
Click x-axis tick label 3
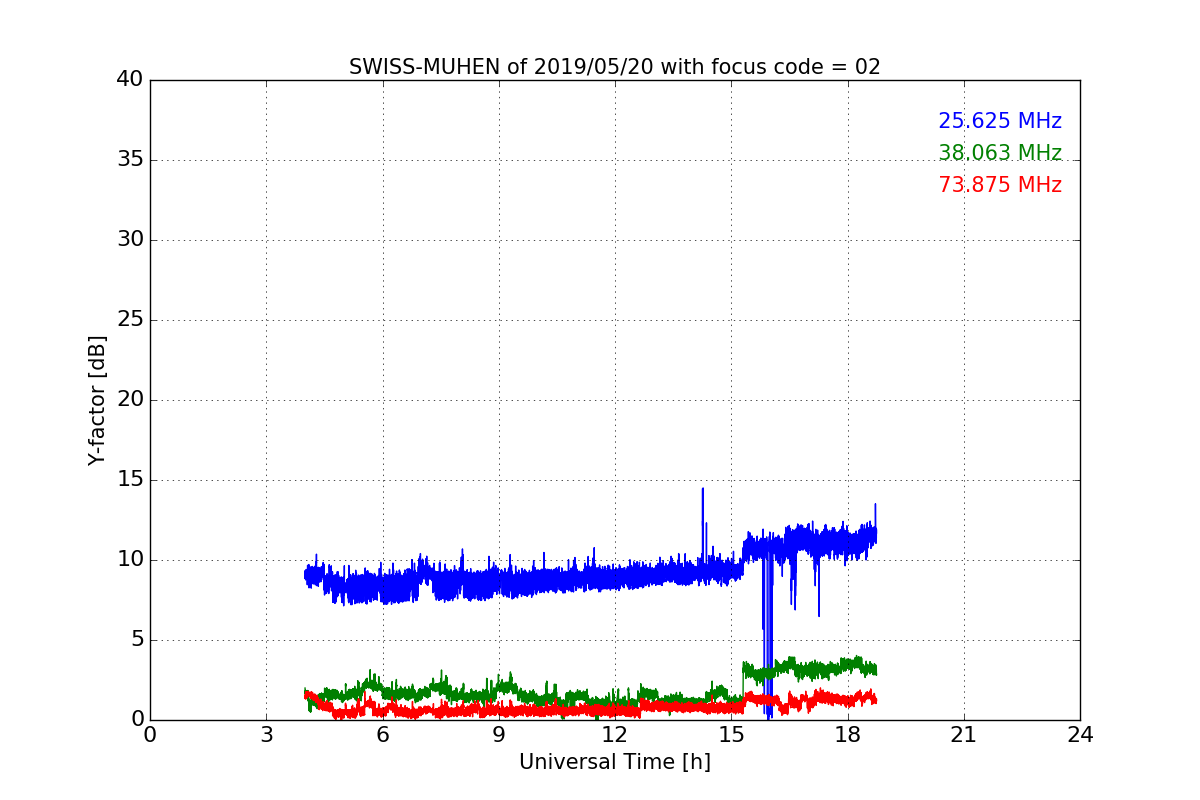coord(266,734)
